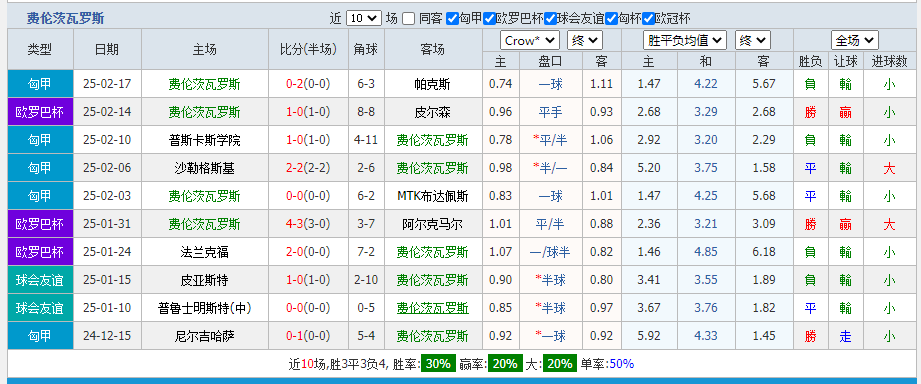Open the 终 dropdown next to Crow*
Screen dimensions: 921x384
(585, 41)
